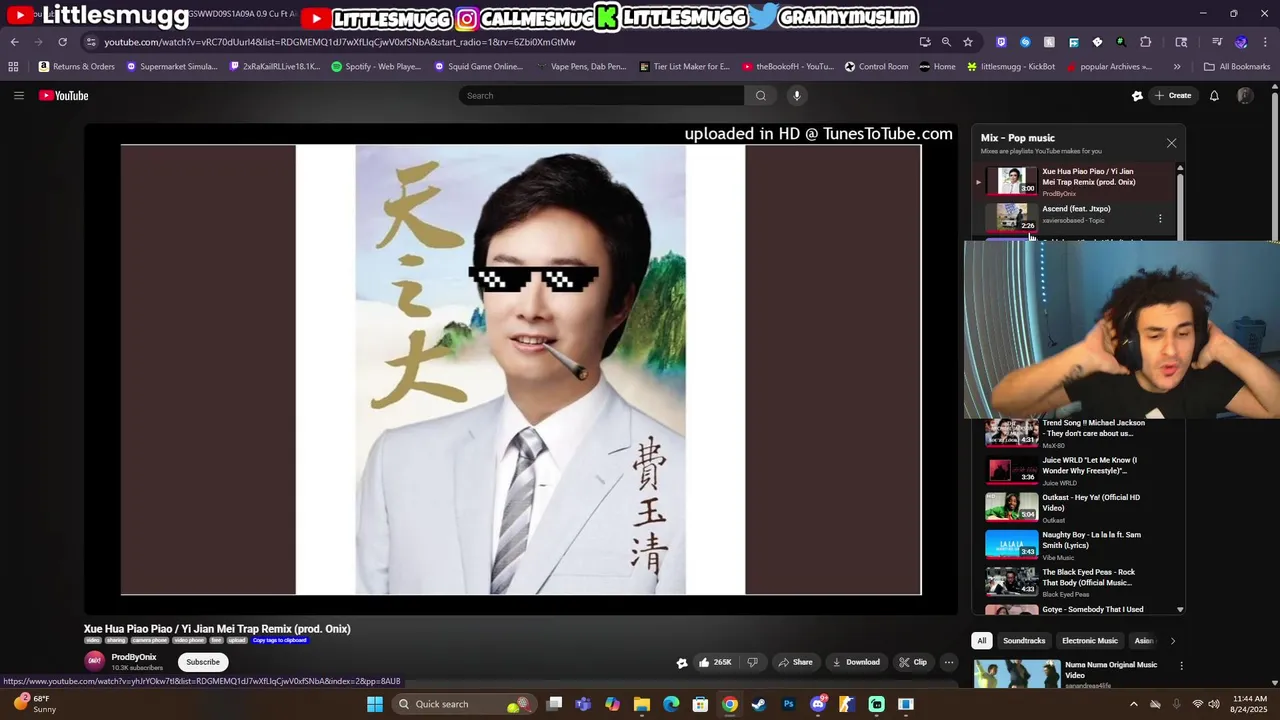Open the Control Room bookmark

876,67
